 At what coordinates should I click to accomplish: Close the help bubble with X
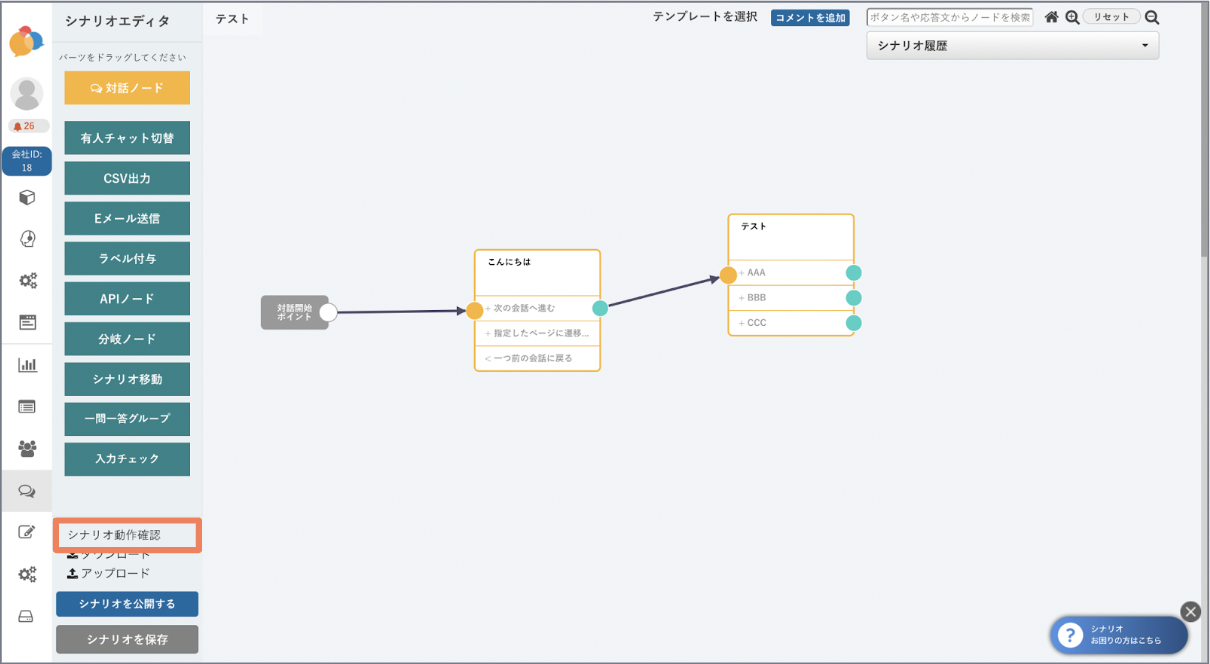tap(1190, 611)
